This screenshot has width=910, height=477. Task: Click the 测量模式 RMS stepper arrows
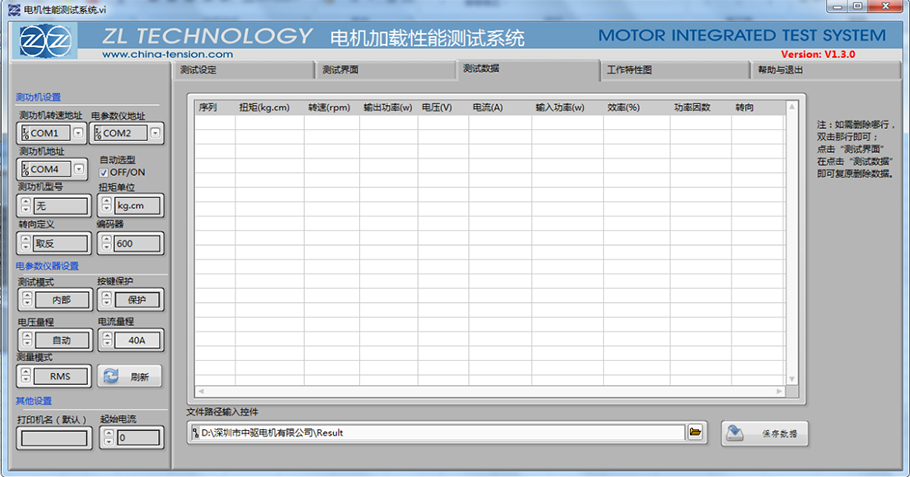pos(26,376)
